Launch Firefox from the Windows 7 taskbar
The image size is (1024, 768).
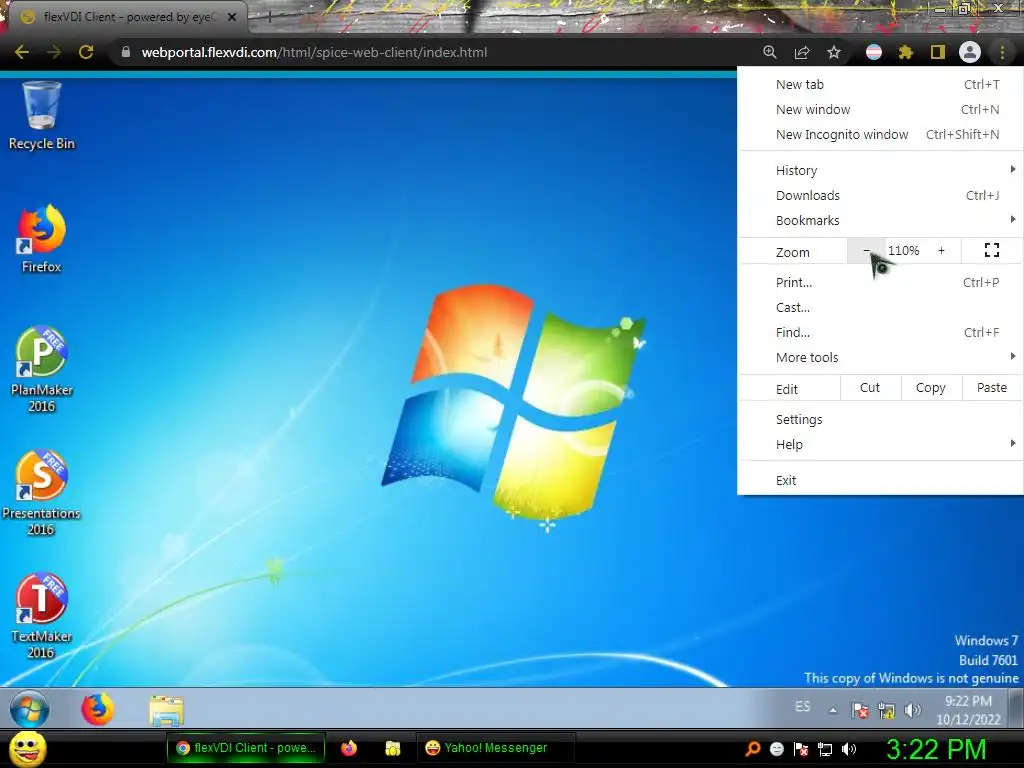click(x=97, y=709)
